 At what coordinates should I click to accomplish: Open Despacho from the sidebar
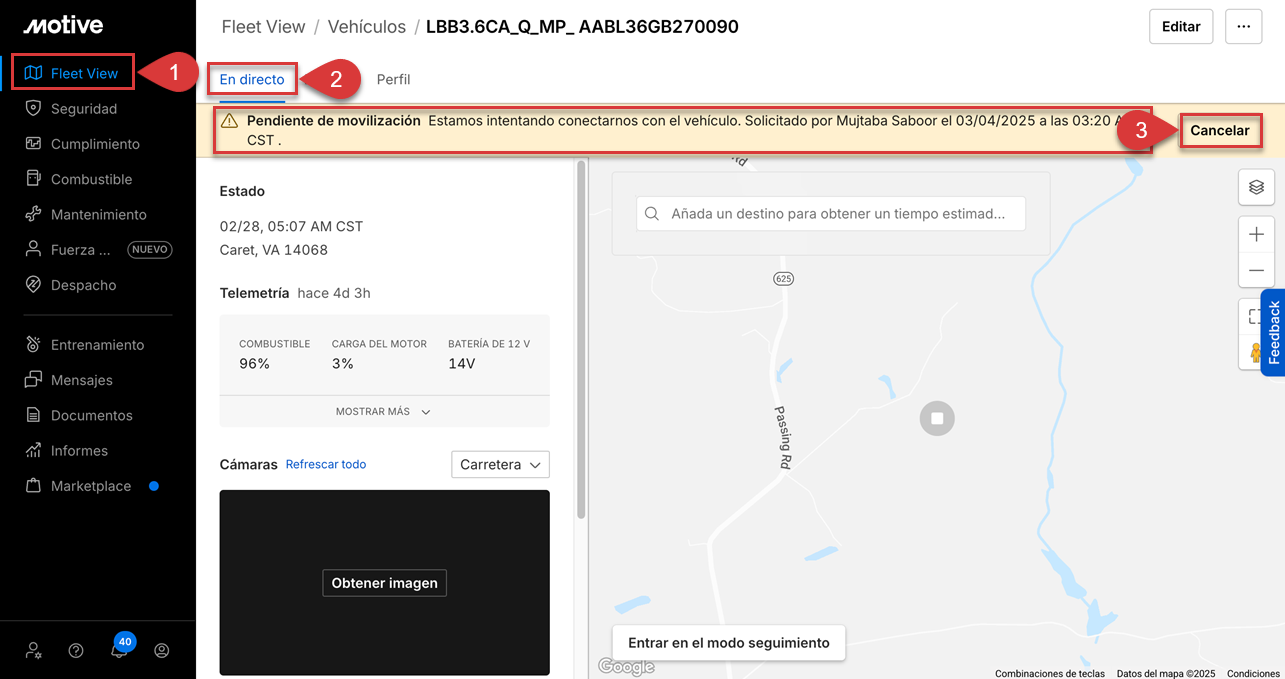(x=83, y=285)
